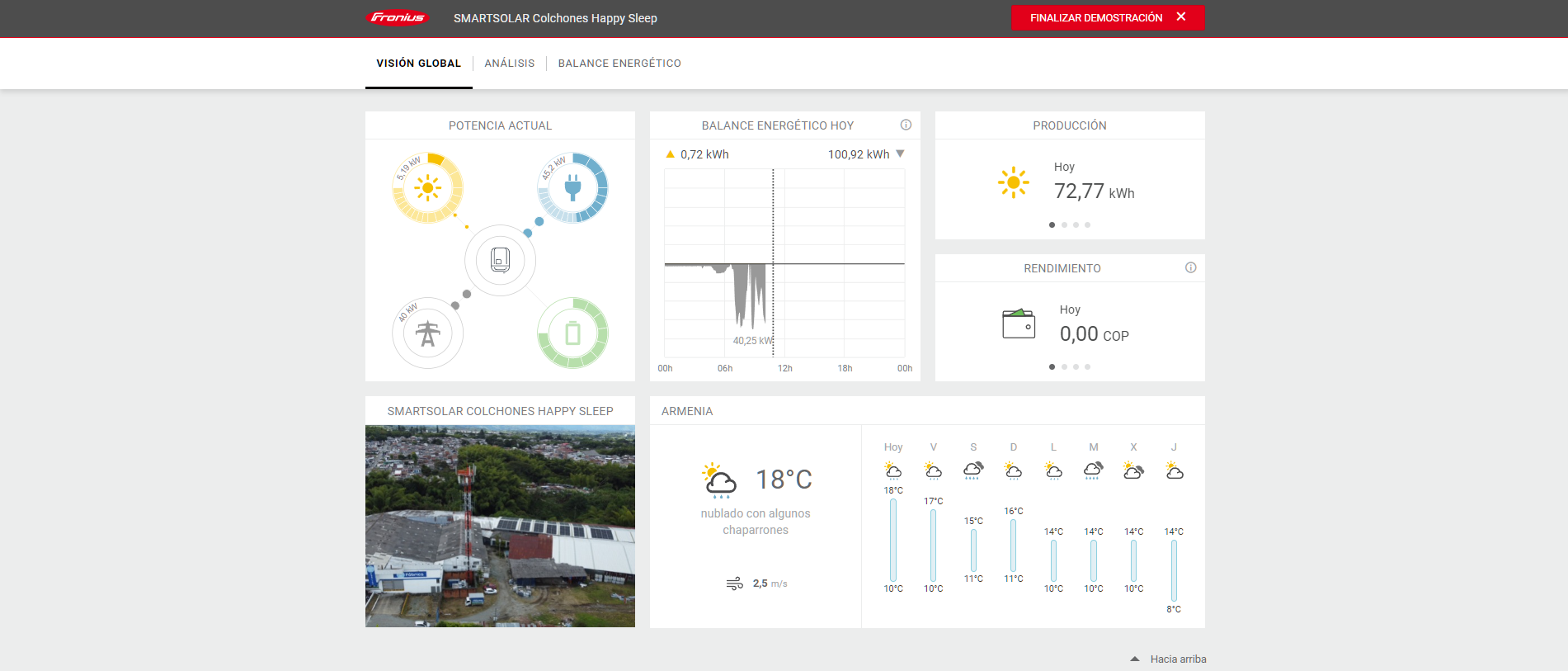Screen dimensions: 1568x671
Task: Click the Fronius logo
Action: 398,18
